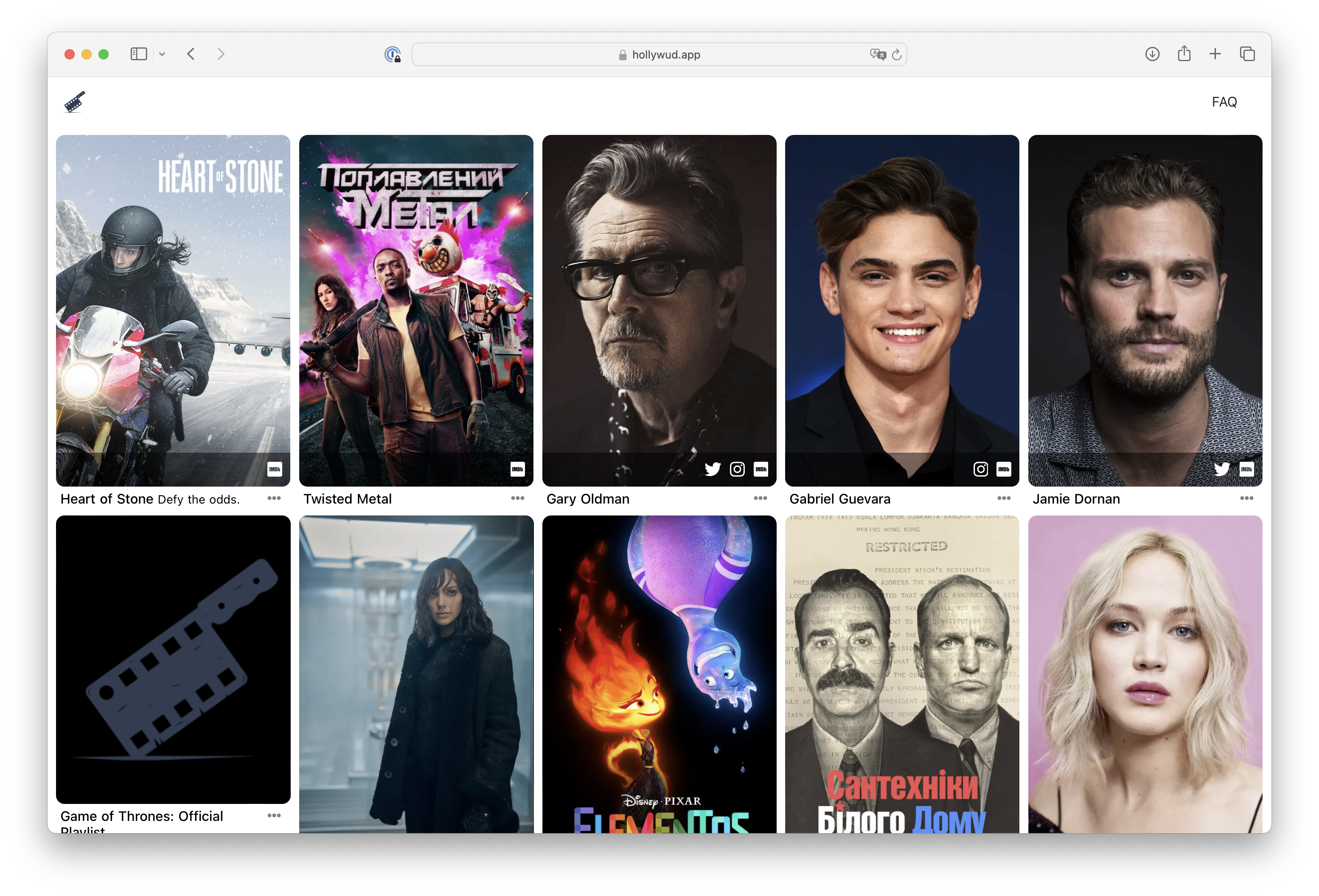Image resolution: width=1319 pixels, height=896 pixels.
Task: Go back to the previous page
Action: (x=191, y=54)
